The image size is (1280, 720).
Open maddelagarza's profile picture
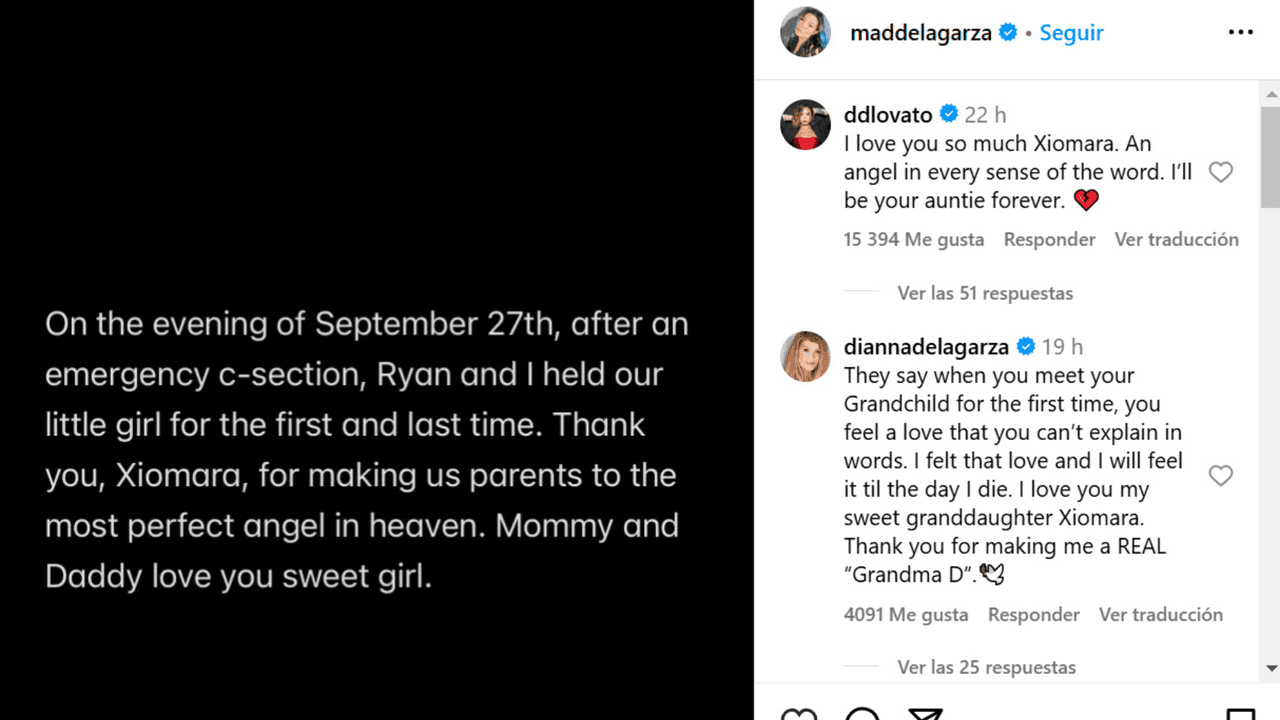(x=805, y=31)
